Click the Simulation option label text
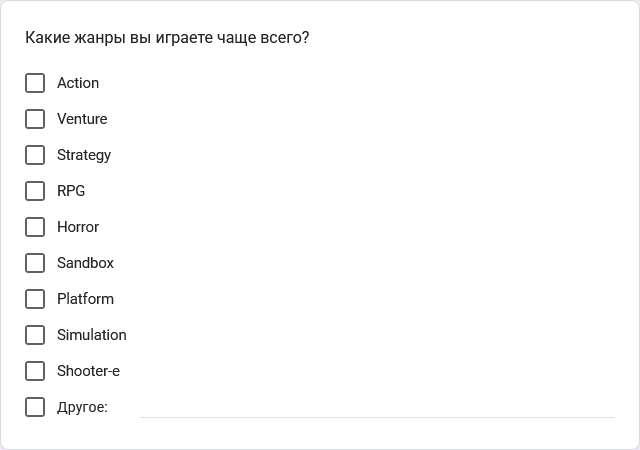 tap(92, 335)
